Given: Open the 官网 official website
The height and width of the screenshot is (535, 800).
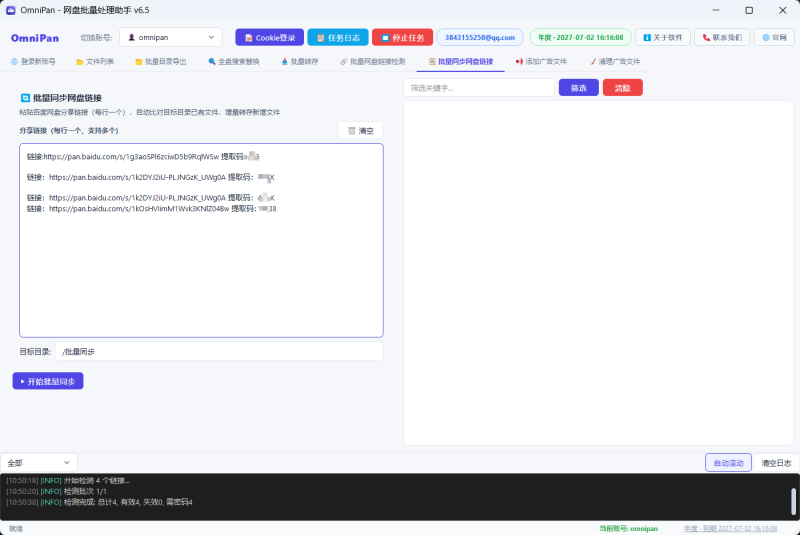Looking at the screenshot, I should (774, 37).
